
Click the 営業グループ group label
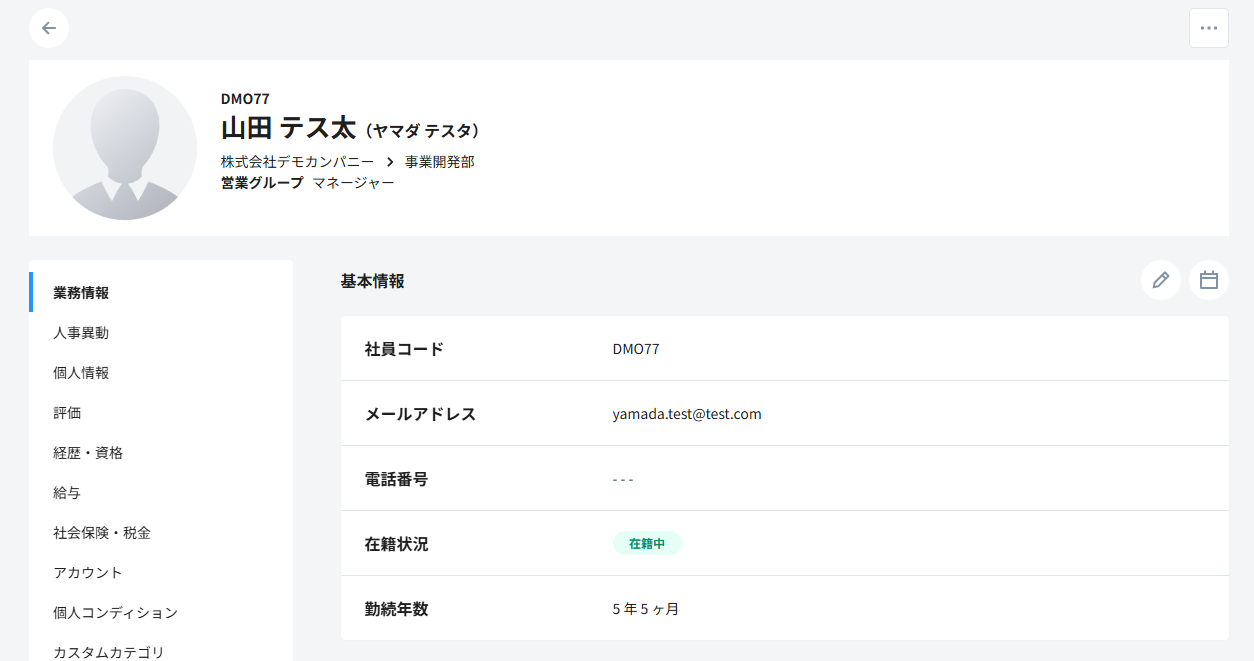(262, 183)
